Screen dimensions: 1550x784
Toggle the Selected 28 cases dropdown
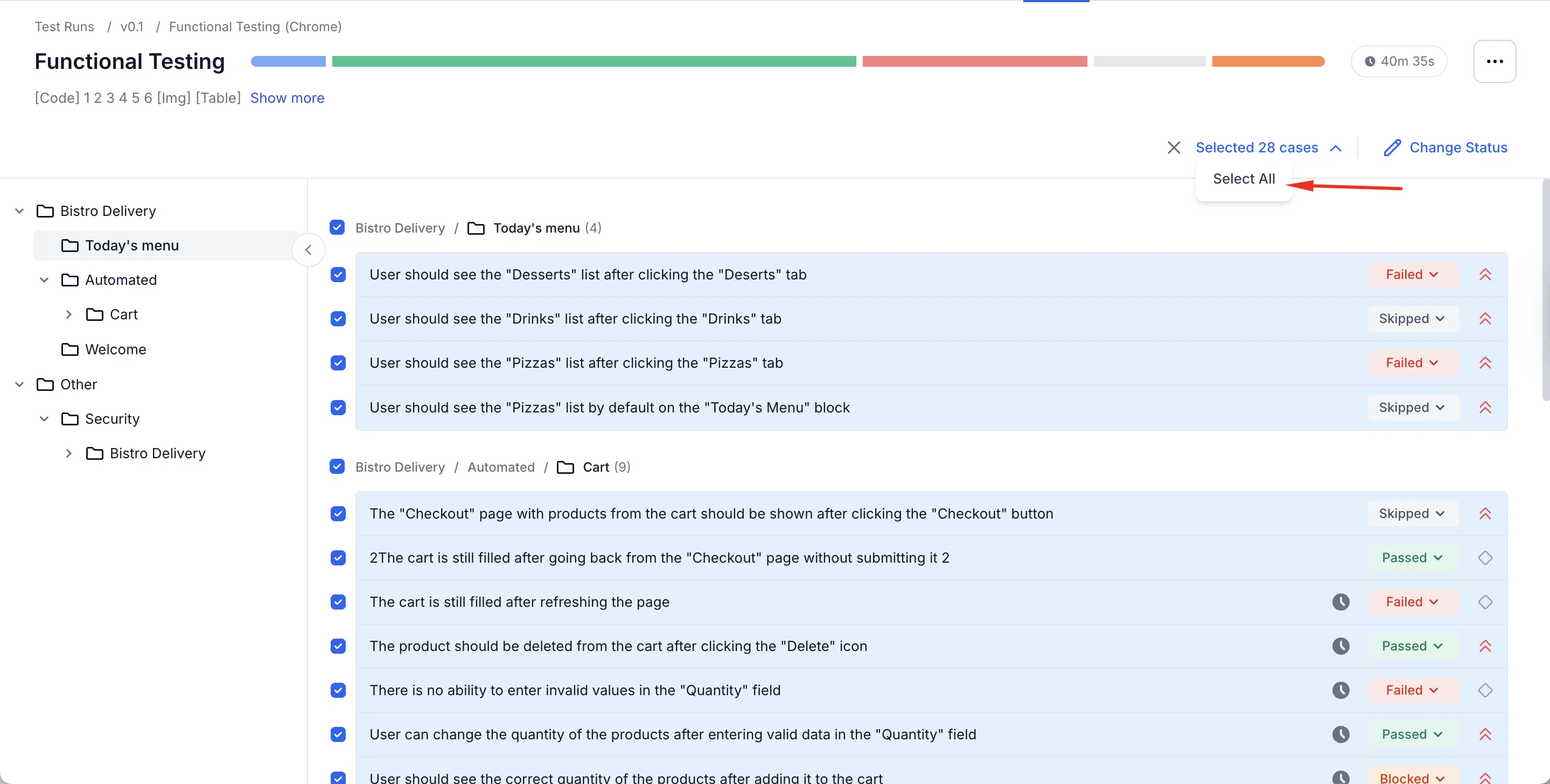(x=1268, y=148)
